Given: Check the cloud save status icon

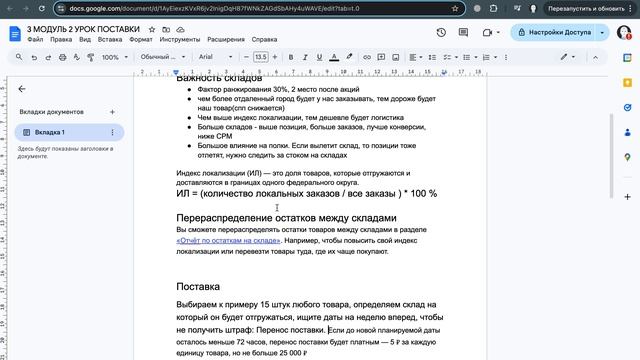Looking at the screenshot, I should point(180,29).
